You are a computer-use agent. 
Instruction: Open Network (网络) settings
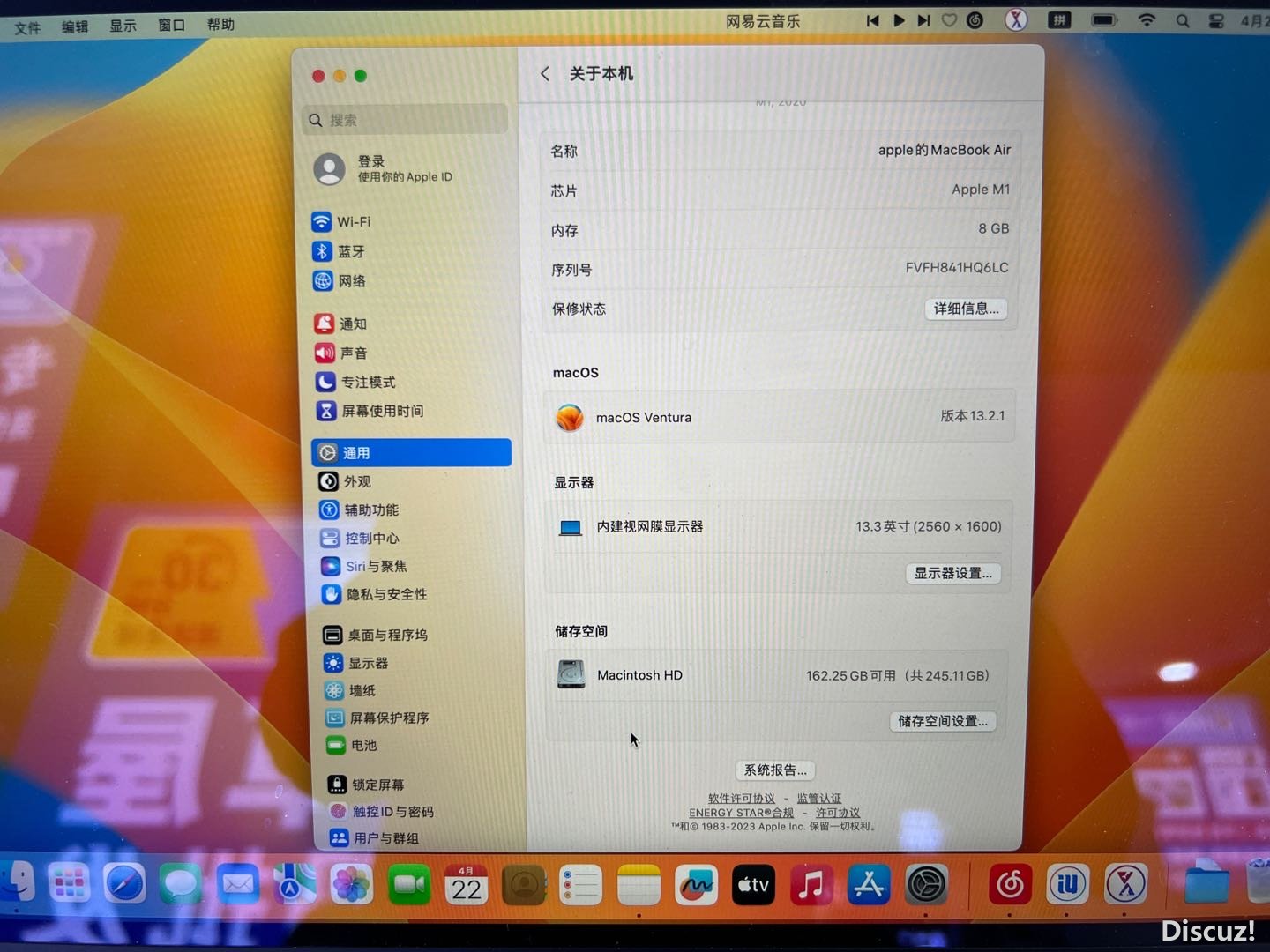[x=340, y=281]
